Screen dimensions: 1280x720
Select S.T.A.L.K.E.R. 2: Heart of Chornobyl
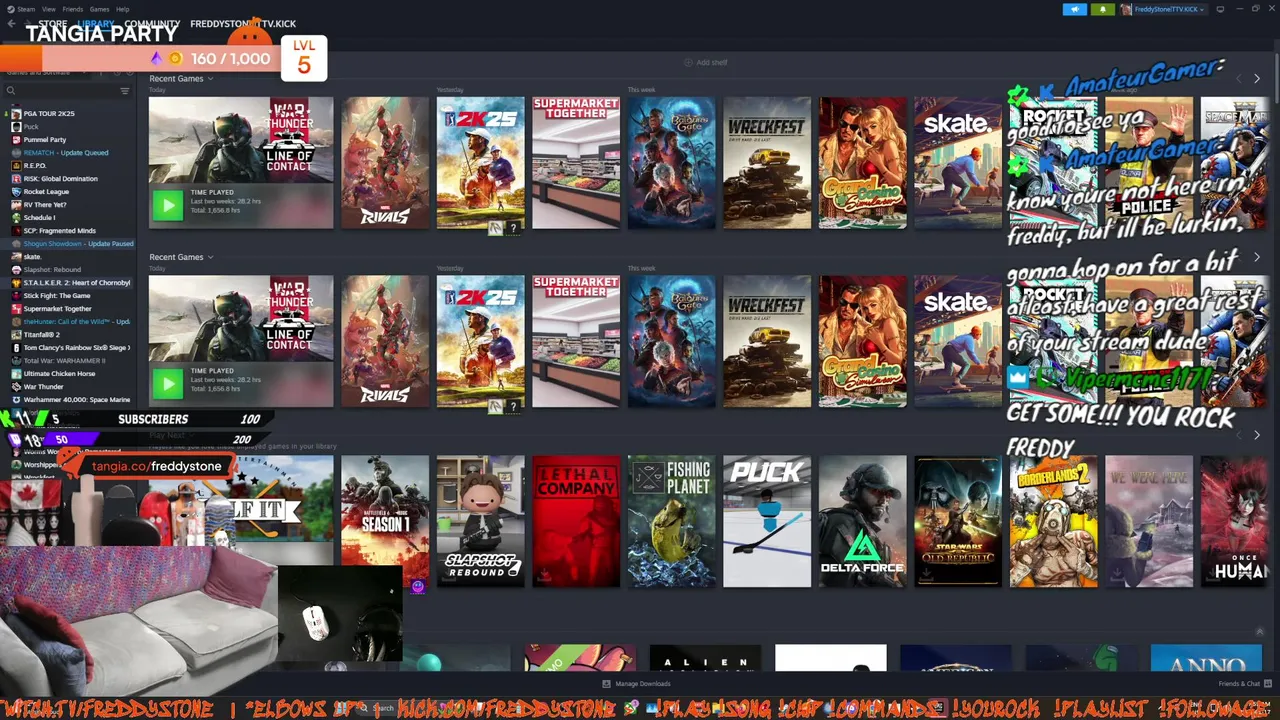pos(77,283)
